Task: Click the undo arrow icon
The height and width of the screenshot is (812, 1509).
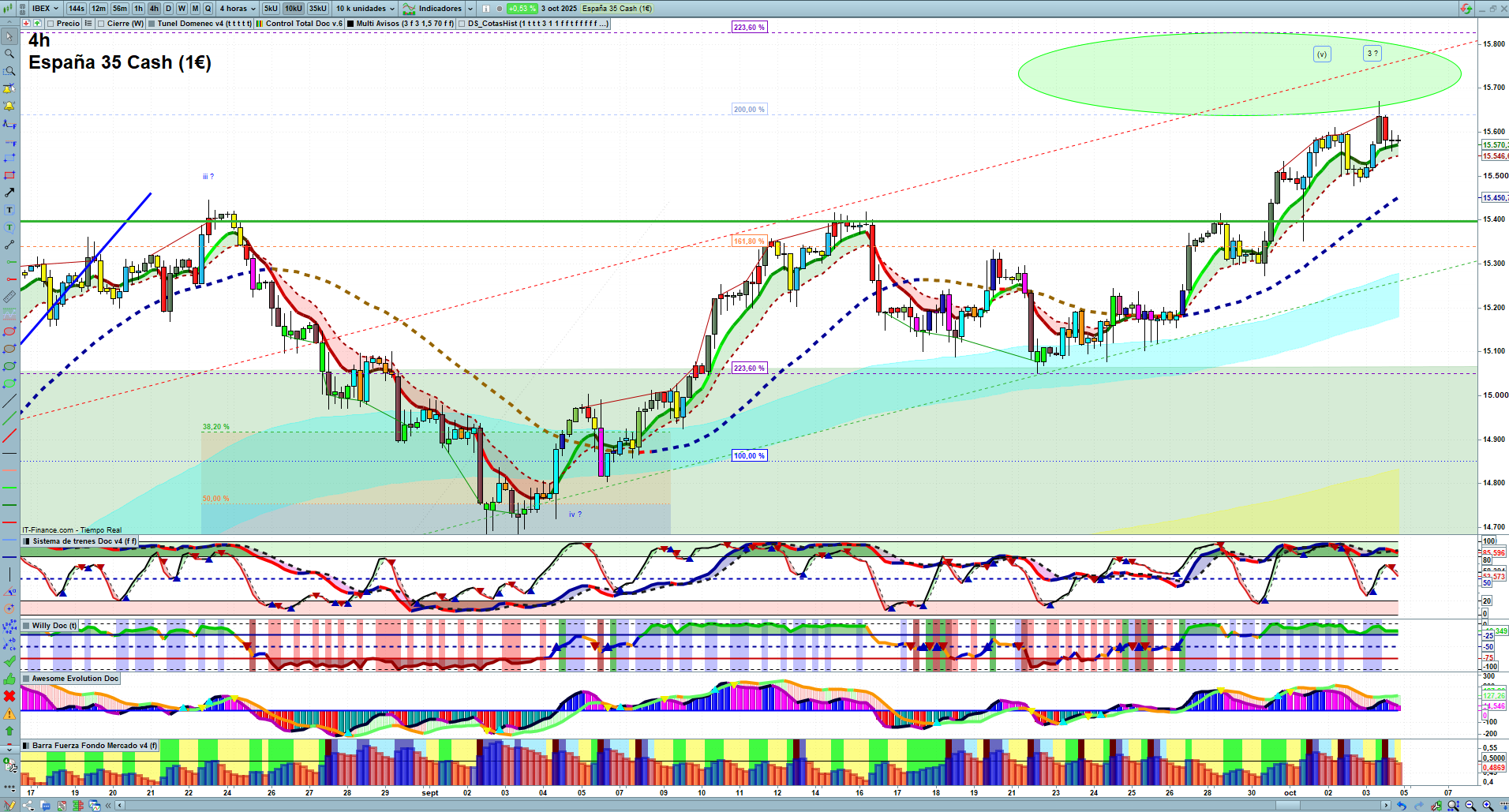Action: [x=1402, y=806]
